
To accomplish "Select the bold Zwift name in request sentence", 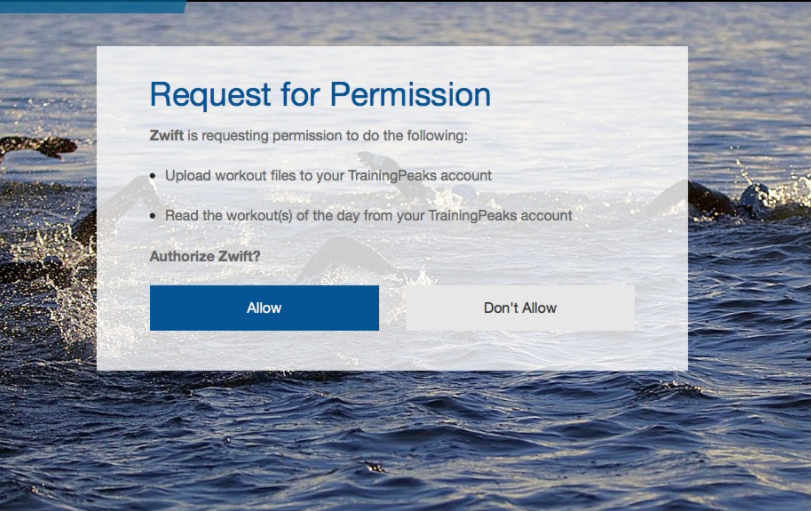I will point(167,136).
